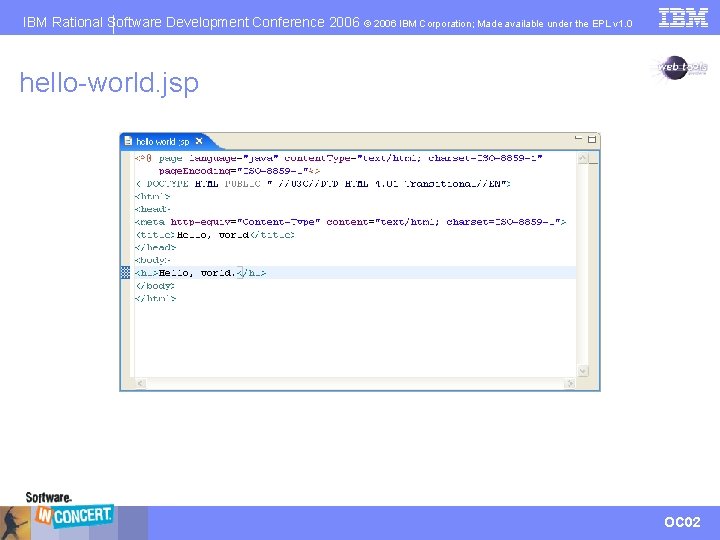The width and height of the screenshot is (720, 540).
Task: Click the vertical scrollbar down arrow
Action: point(583,371)
